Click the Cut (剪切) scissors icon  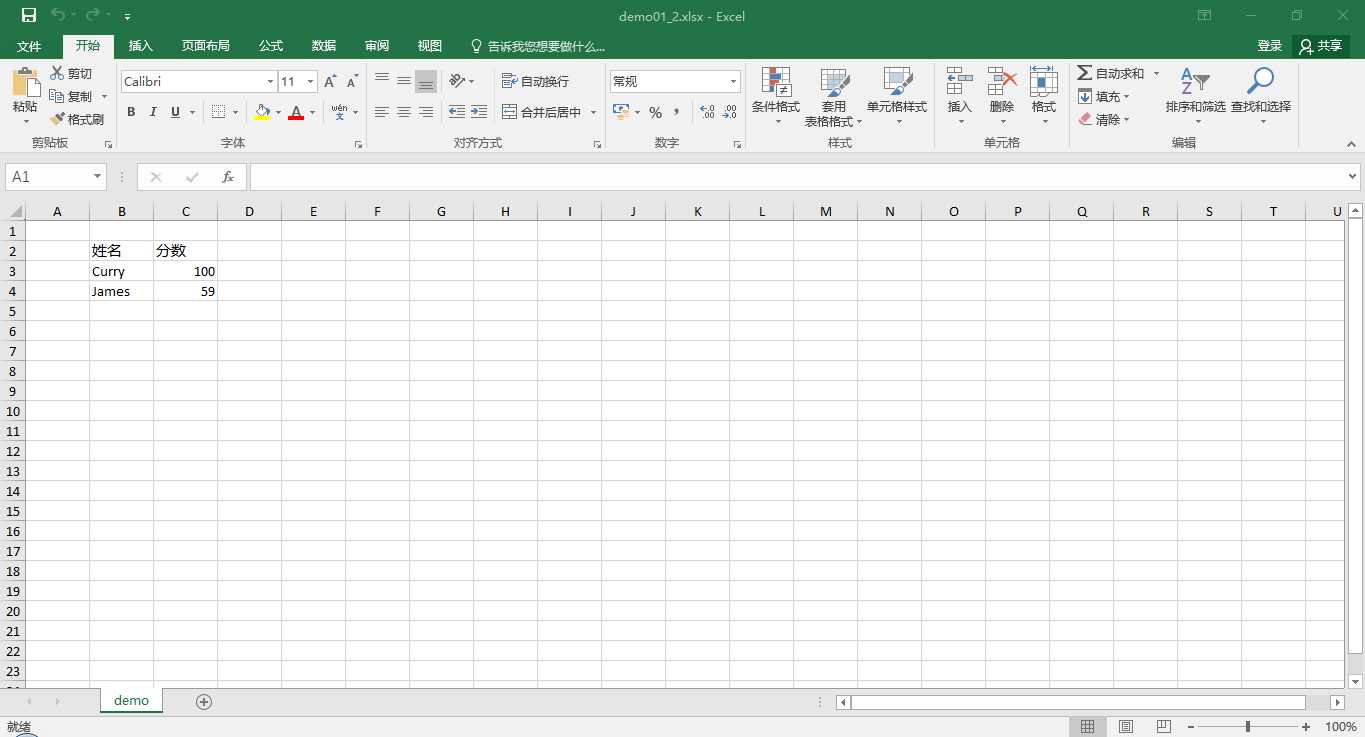tap(57, 73)
